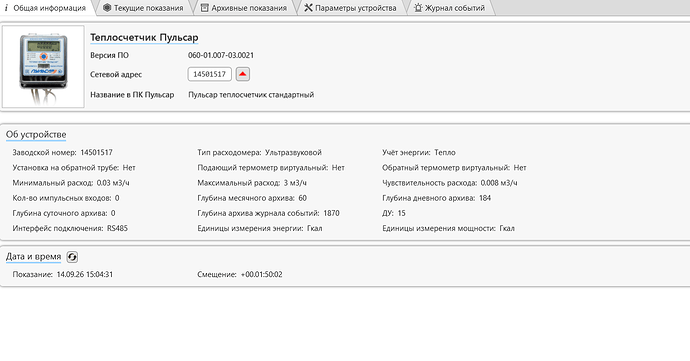The width and height of the screenshot is (690, 361).
Task: Click the hexagon icon of Текущие показания
Action: click(x=107, y=8)
